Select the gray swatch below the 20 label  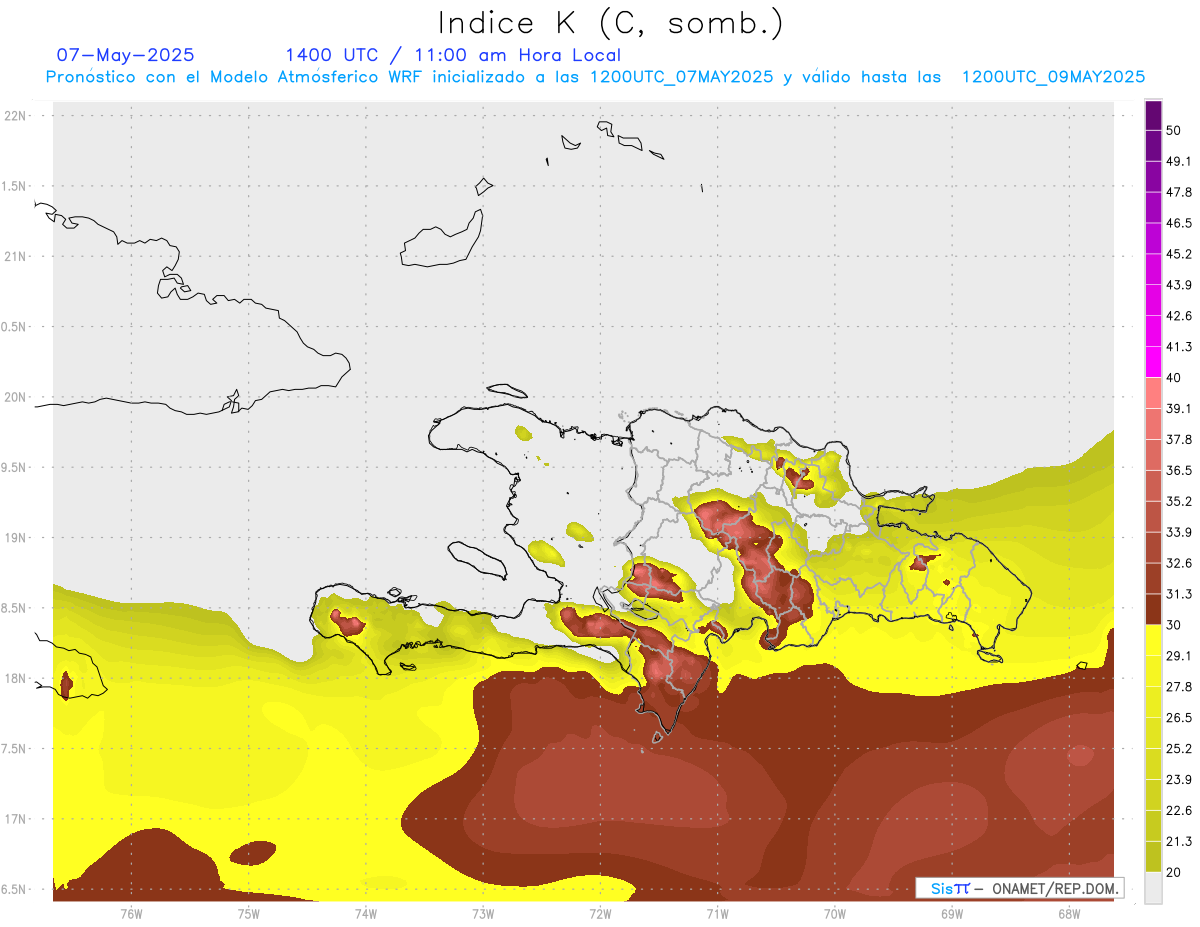tap(1153, 888)
